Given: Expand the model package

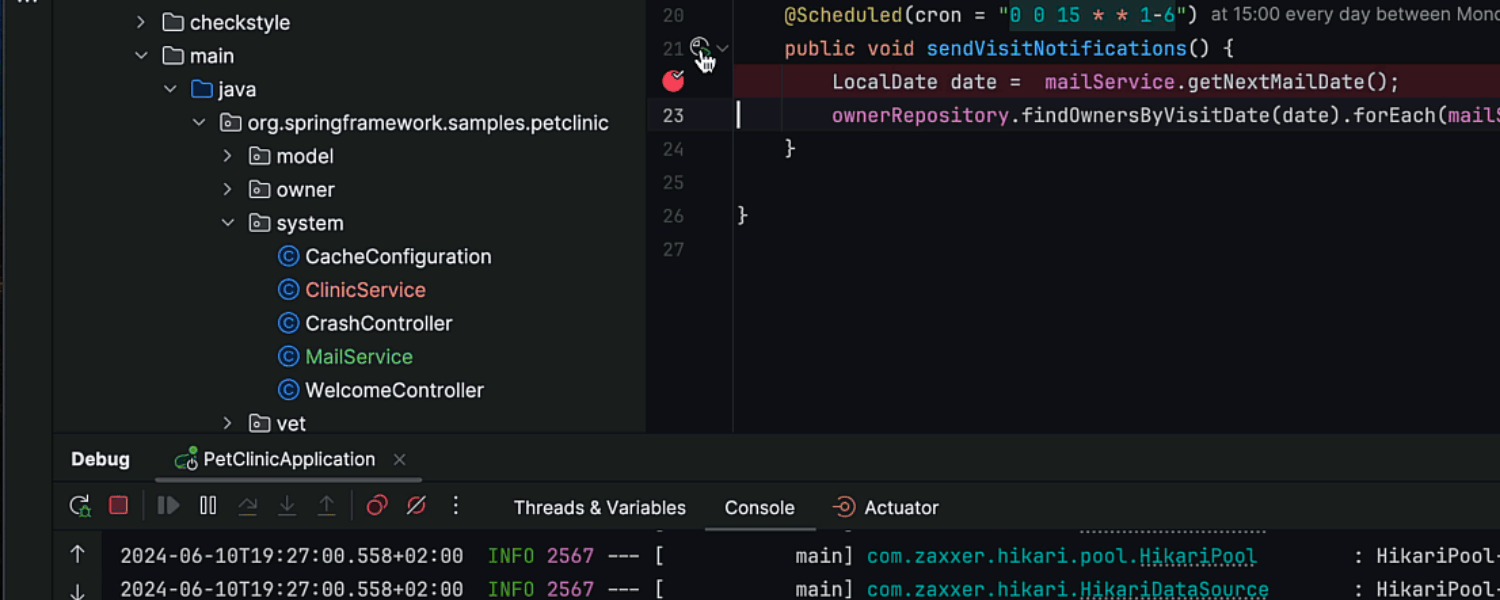Looking at the screenshot, I should click(228, 156).
